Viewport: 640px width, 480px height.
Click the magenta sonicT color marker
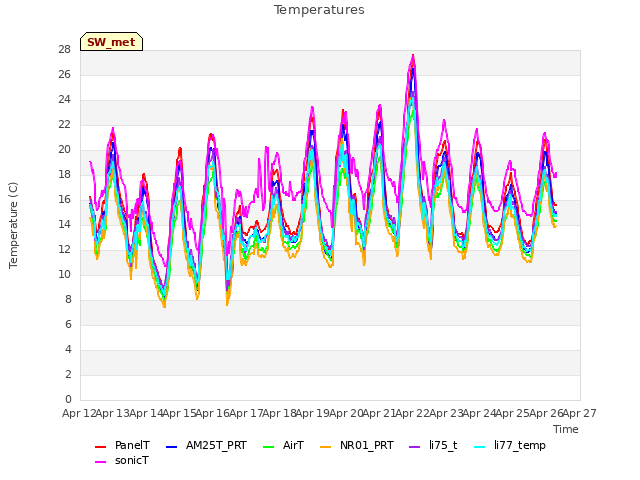coord(100,462)
